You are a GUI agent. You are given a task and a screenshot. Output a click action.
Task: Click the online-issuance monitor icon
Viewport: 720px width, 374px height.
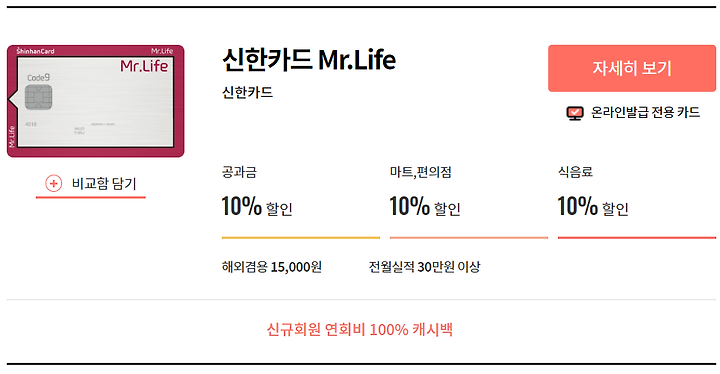574,113
